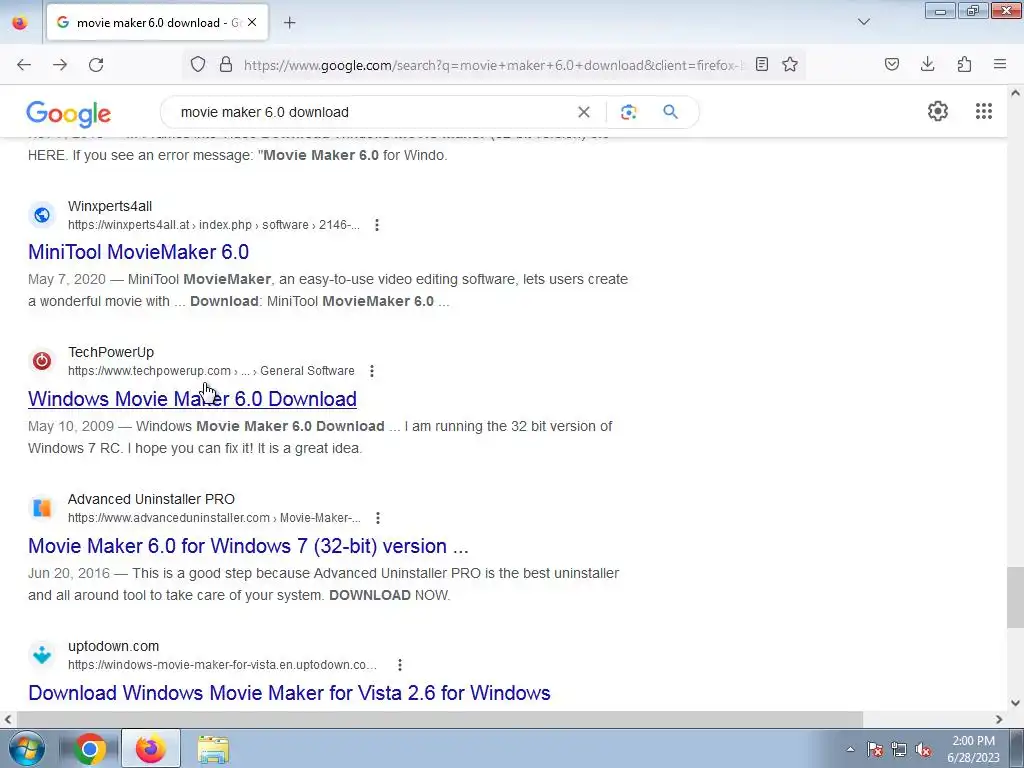Click the winxperts4all.at URL breadcrumb

click(214, 225)
